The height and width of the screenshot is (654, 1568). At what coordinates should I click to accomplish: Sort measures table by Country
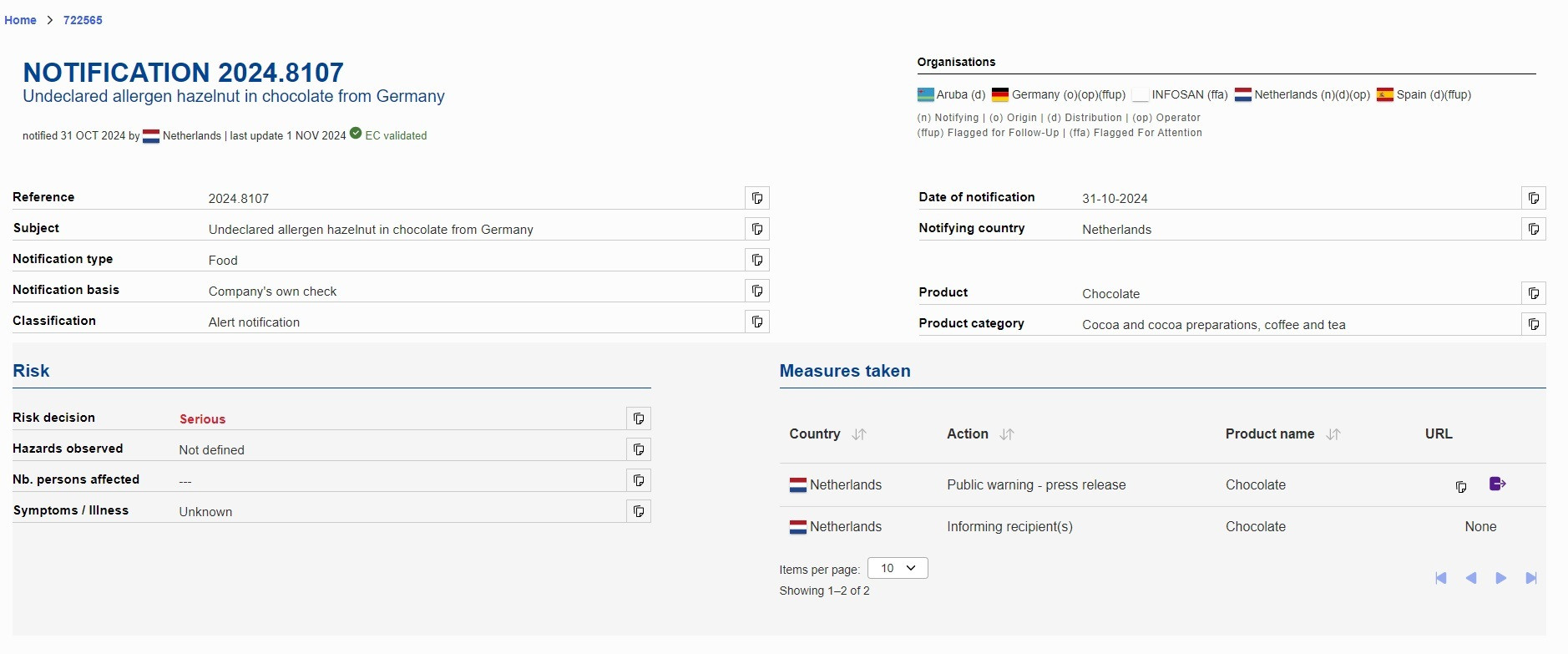pos(859,434)
